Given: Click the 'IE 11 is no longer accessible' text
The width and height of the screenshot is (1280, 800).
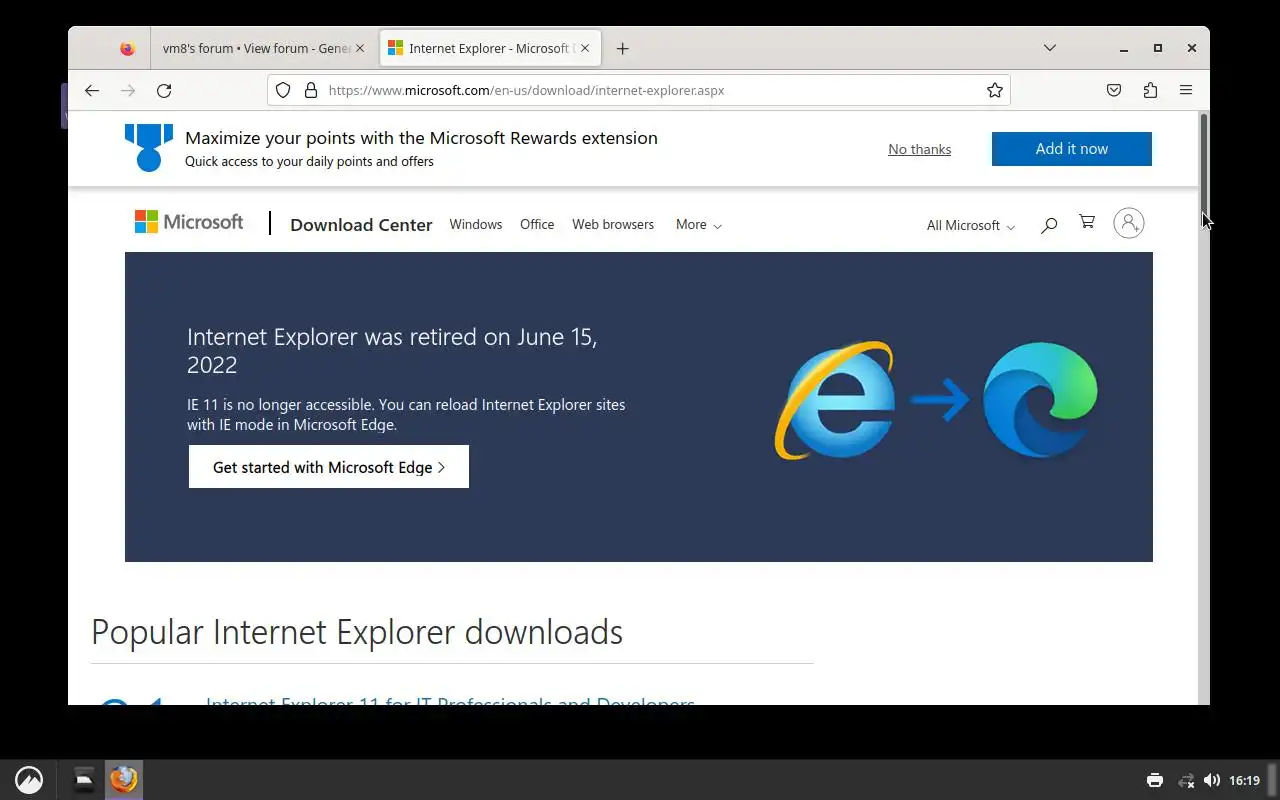Looking at the screenshot, I should (406, 414).
